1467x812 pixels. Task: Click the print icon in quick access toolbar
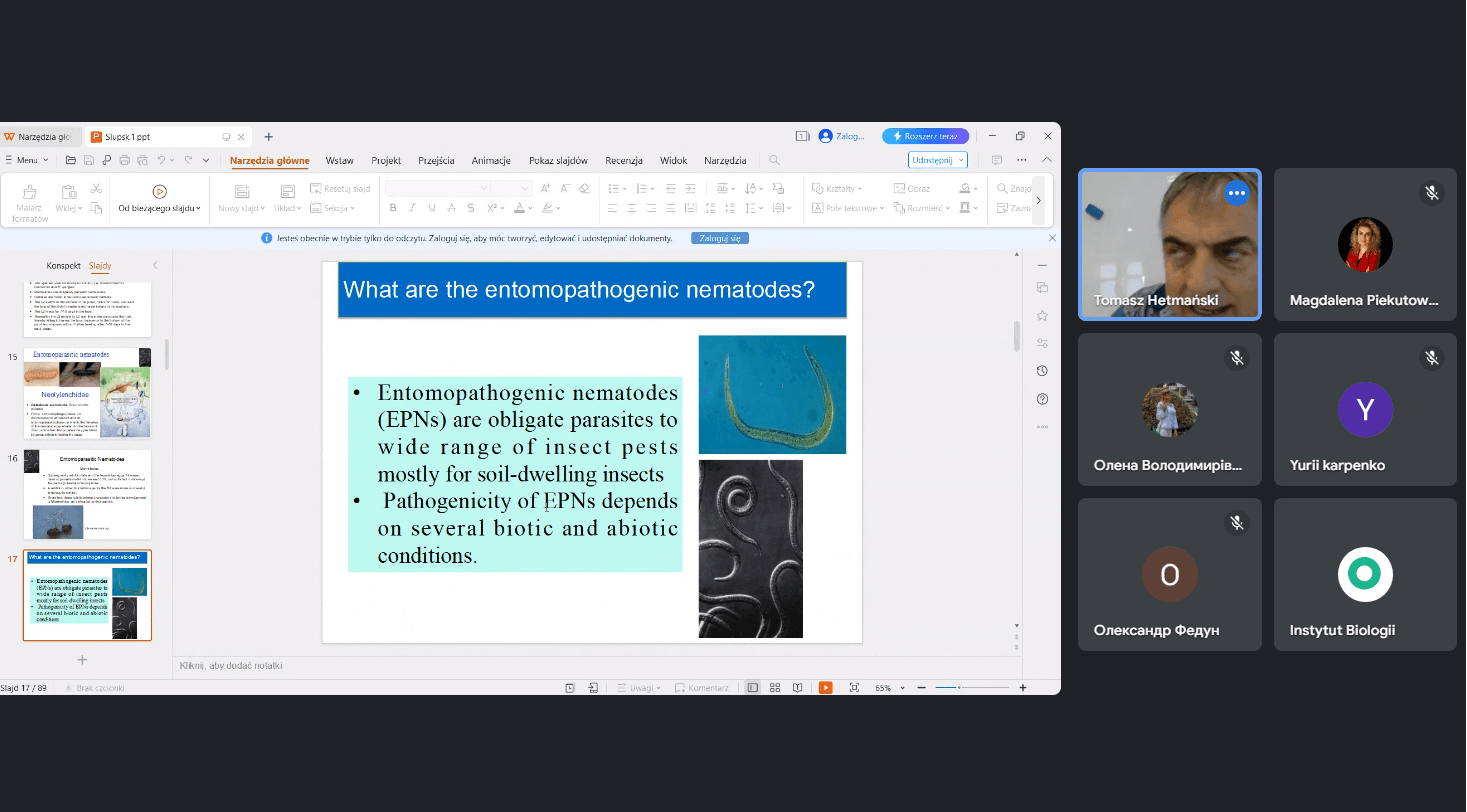(x=125, y=160)
